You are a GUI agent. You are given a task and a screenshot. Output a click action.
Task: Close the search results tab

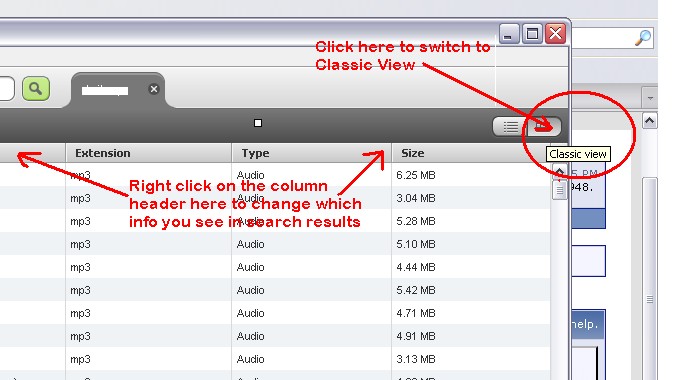tap(154, 89)
